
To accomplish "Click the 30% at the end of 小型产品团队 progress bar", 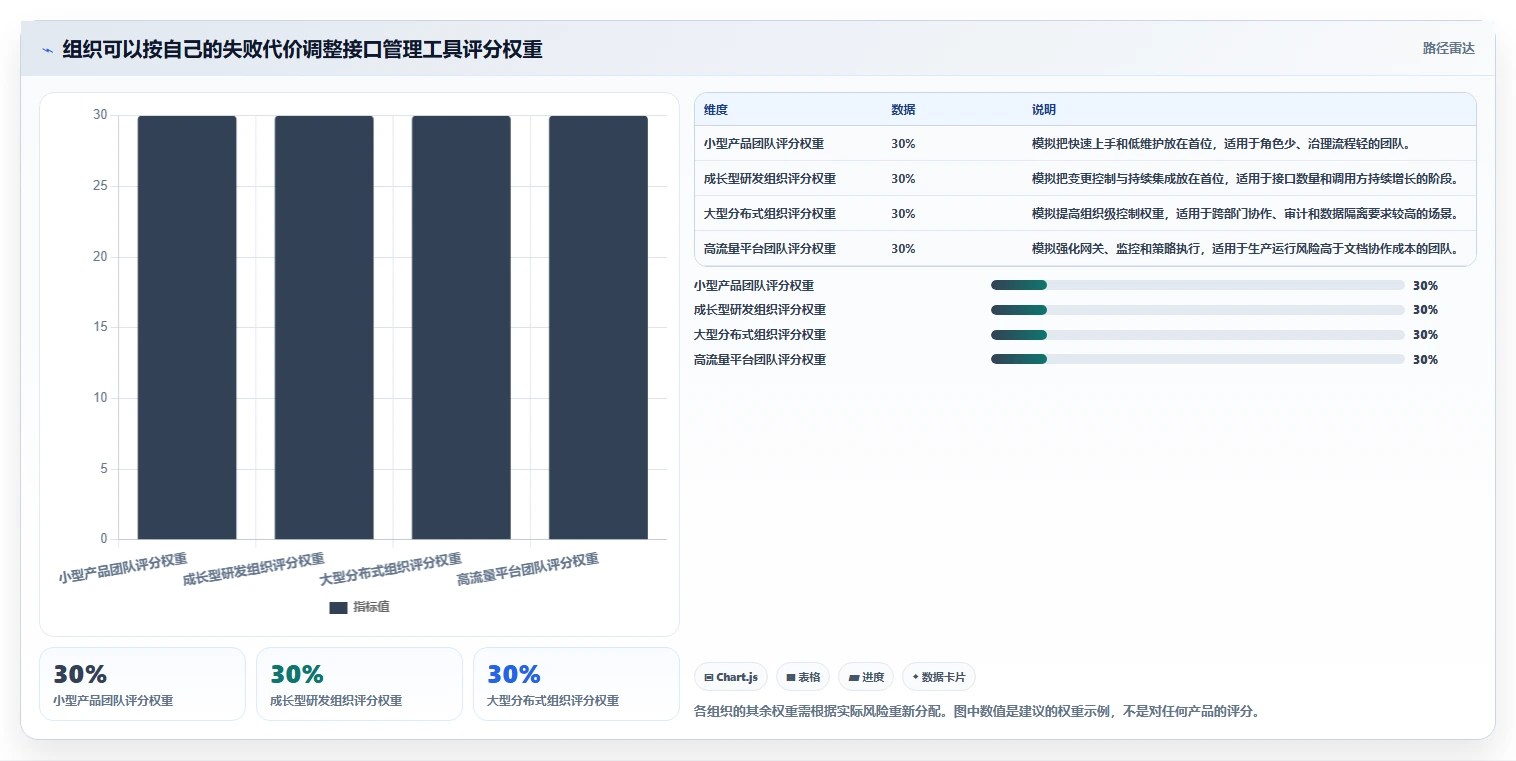I will pyautogui.click(x=1425, y=285).
